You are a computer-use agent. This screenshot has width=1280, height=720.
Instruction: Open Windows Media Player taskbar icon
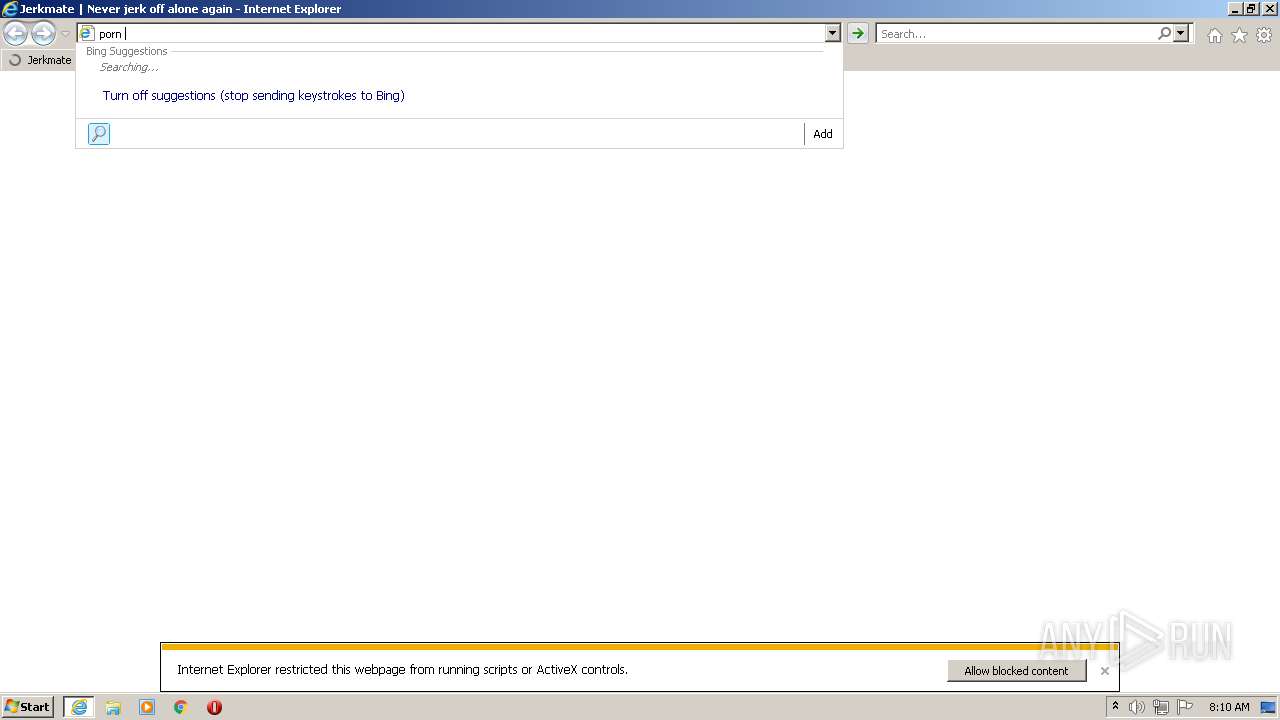tap(147, 707)
